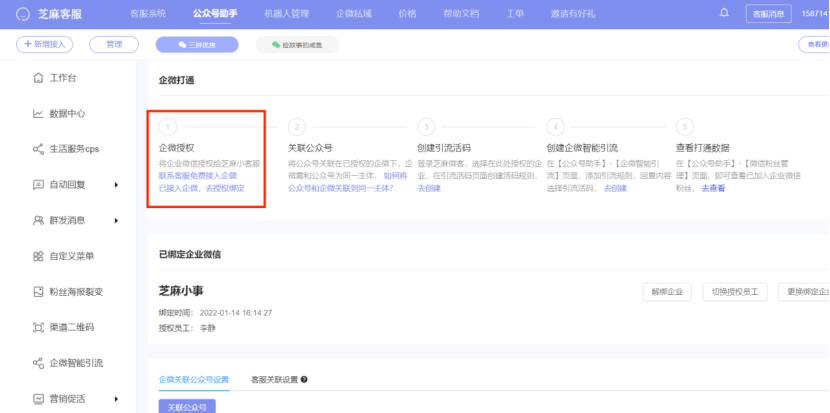This screenshot has width=830, height=413.
Task: Select the purple highlighted account pill
Action: pyautogui.click(x=197, y=45)
